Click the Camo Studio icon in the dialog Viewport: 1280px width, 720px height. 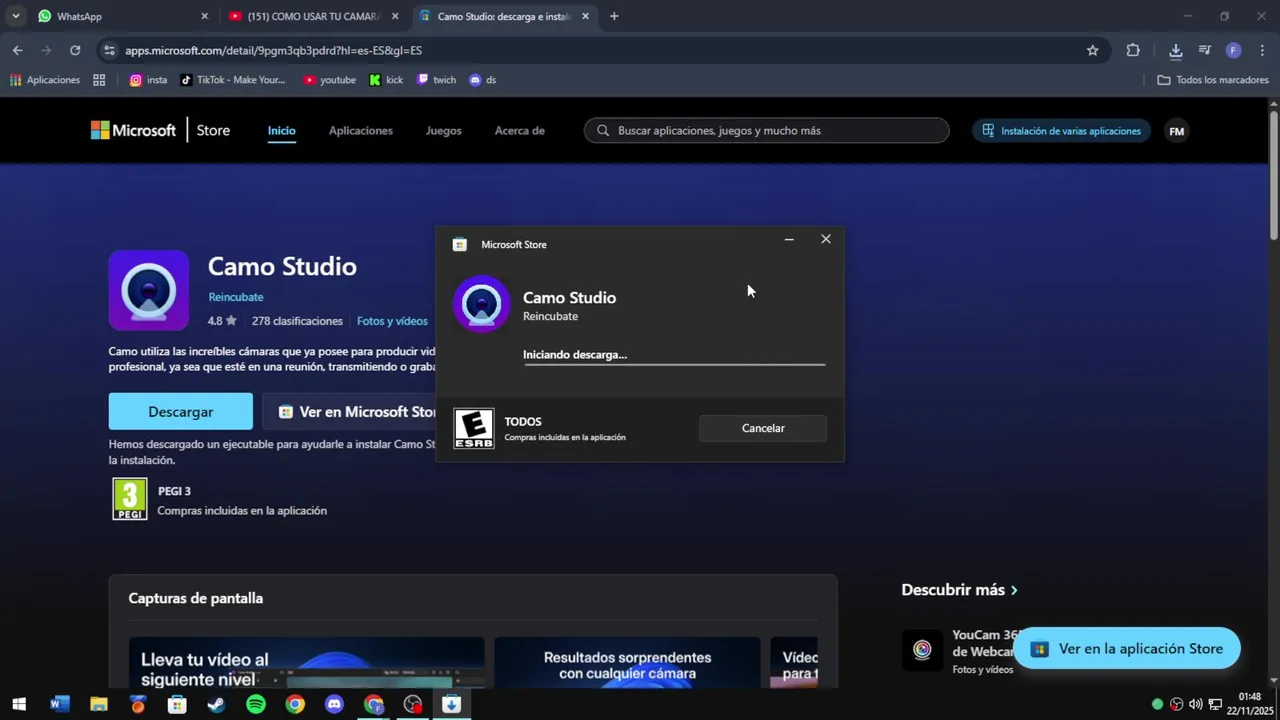coord(481,304)
